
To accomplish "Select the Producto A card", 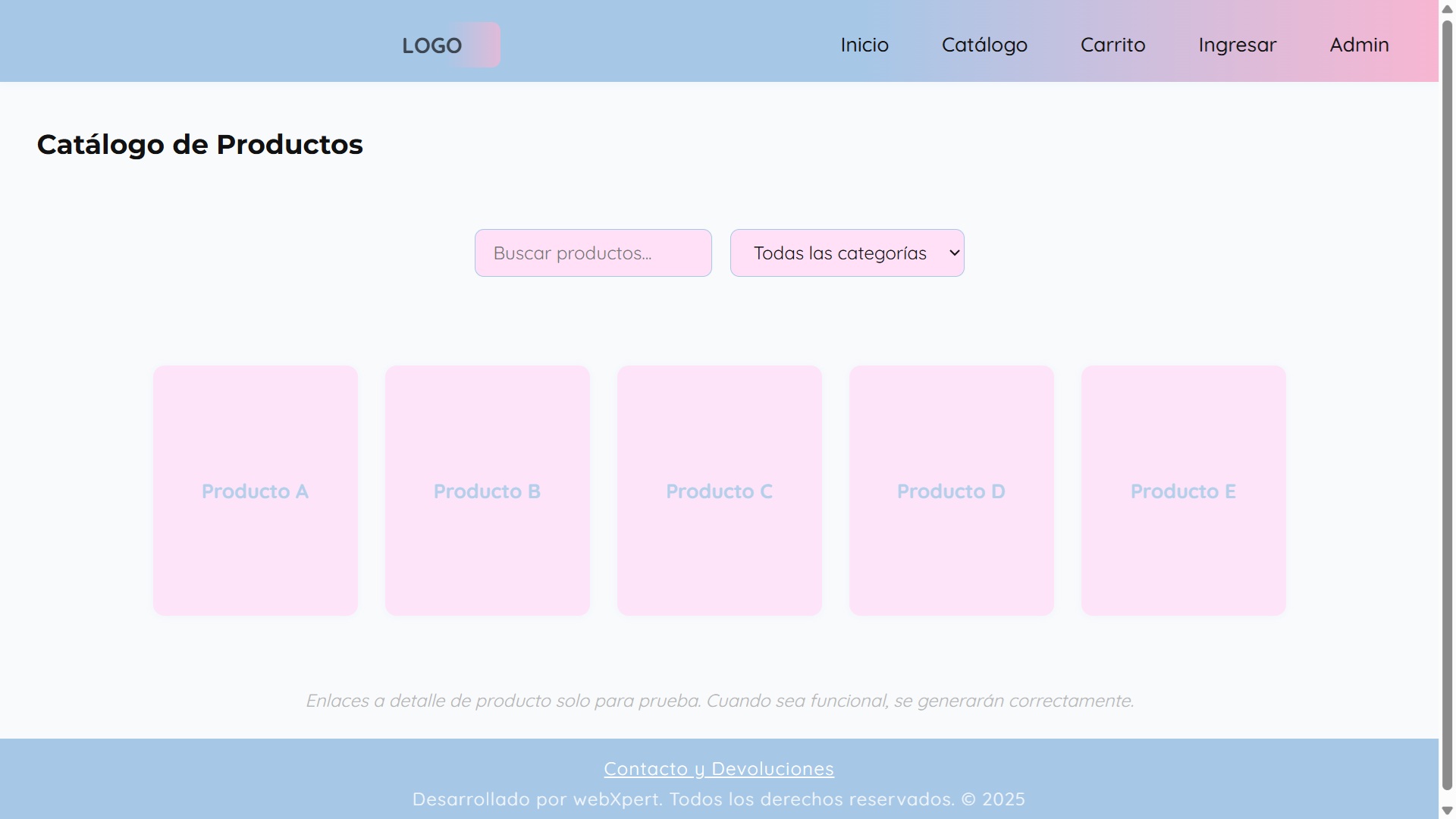I will coord(255,490).
